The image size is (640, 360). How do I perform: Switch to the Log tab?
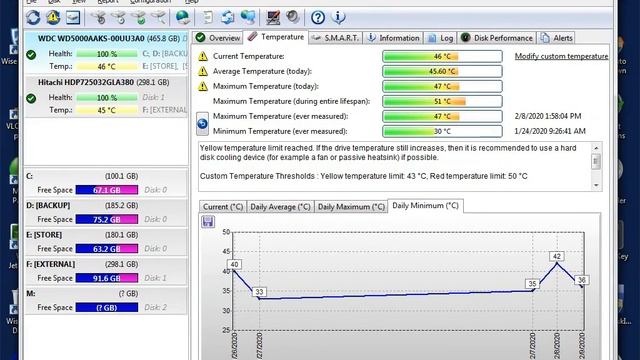tap(440, 38)
